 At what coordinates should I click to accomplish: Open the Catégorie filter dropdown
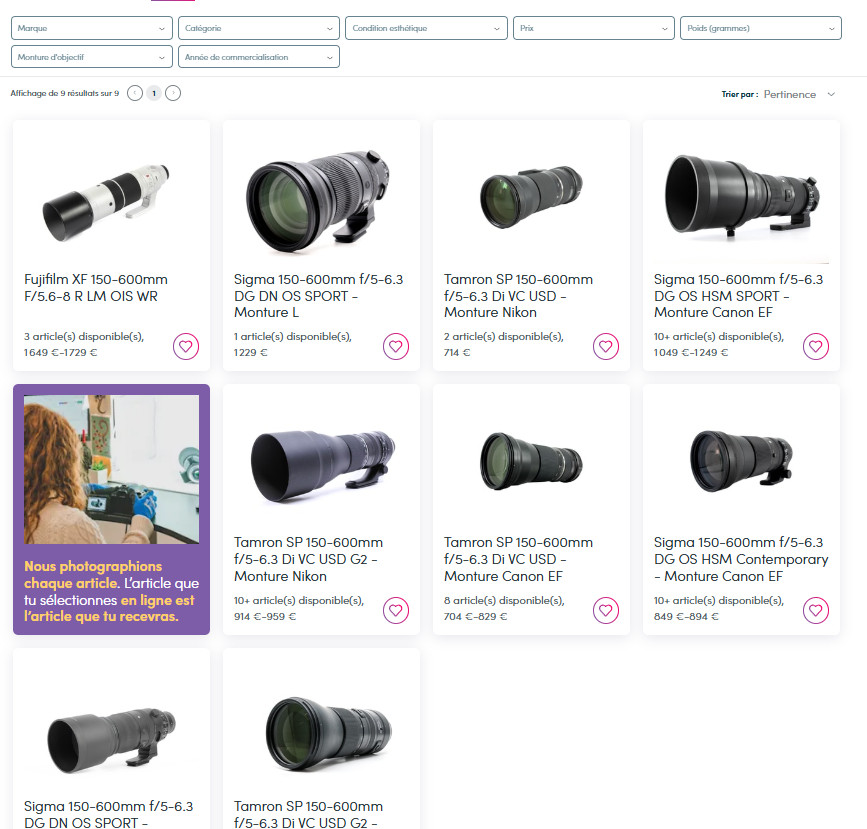point(259,28)
